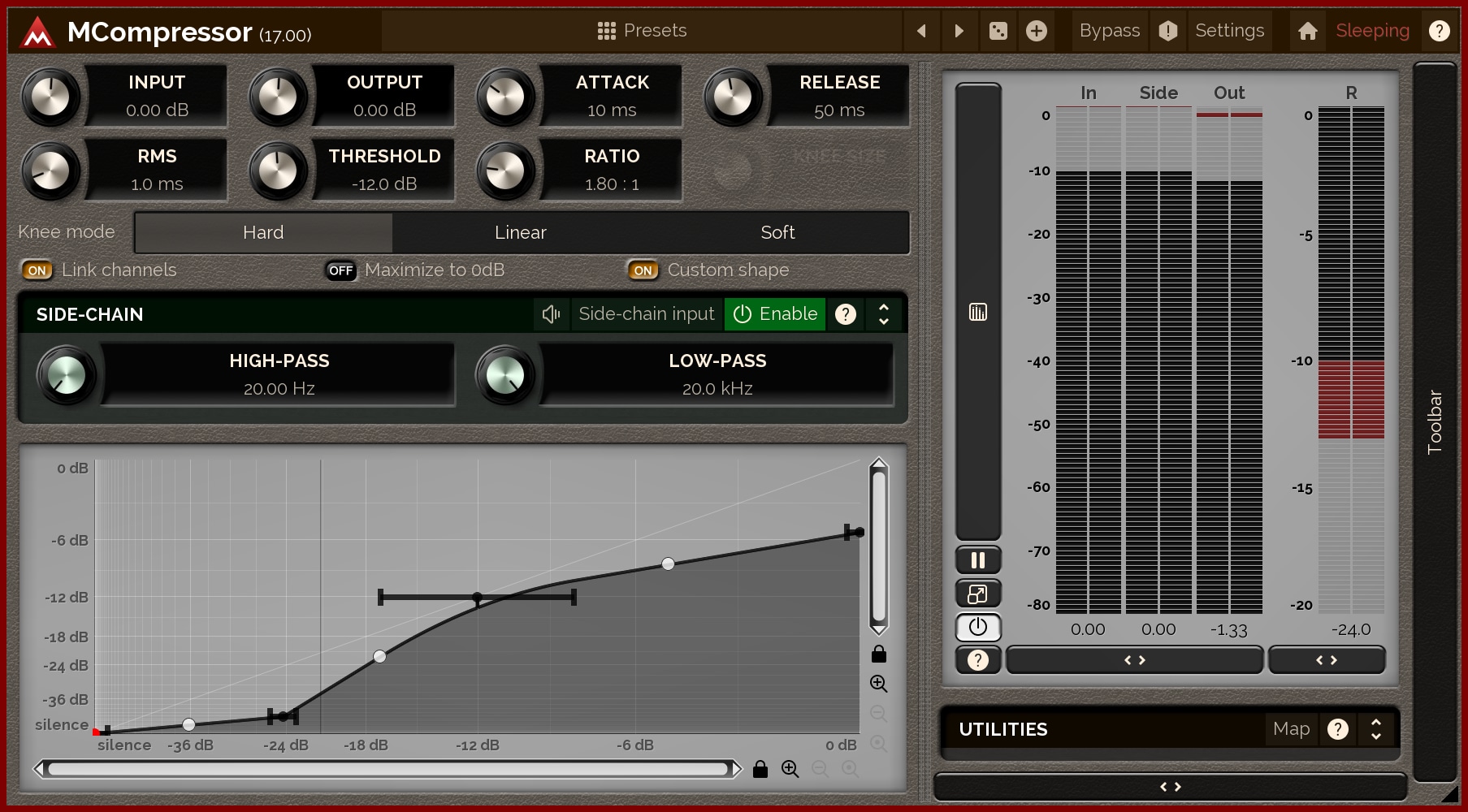Image resolution: width=1468 pixels, height=812 pixels.
Task: Select the Soft knee mode
Action: (777, 233)
